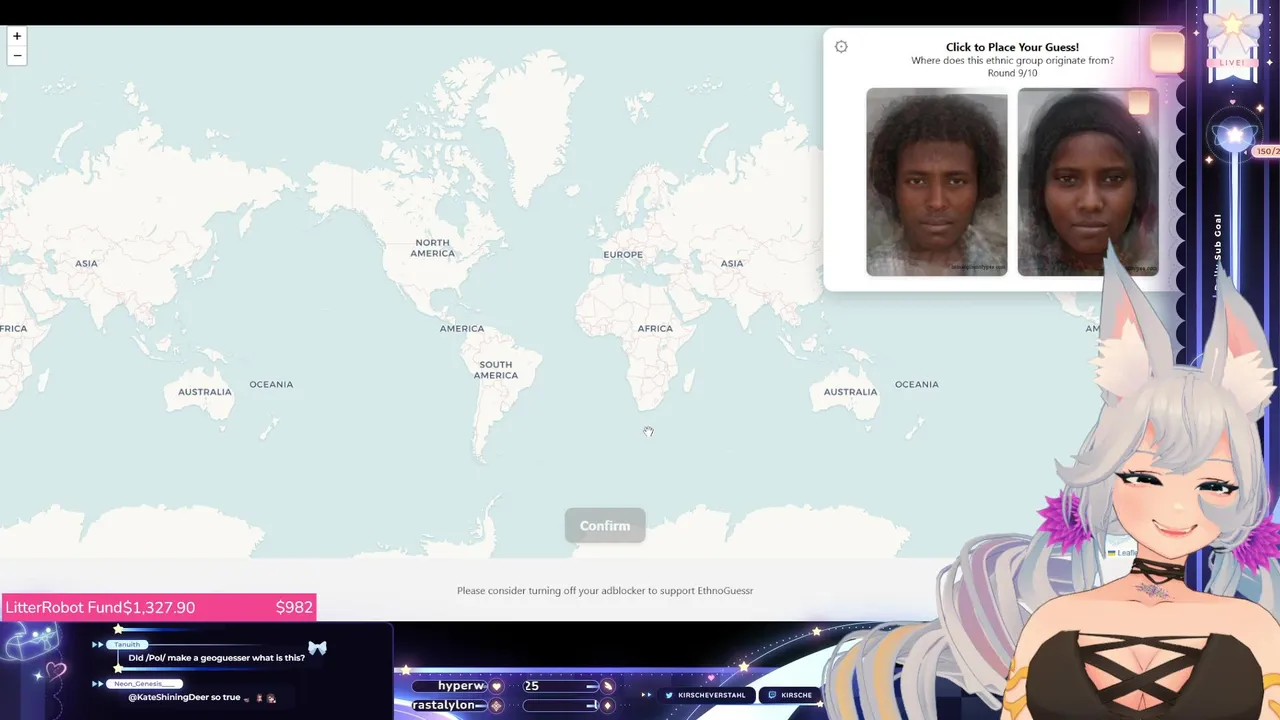This screenshot has width=1280, height=720.
Task: Click the right-side AUSTRALIA map label
Action: [850, 392]
